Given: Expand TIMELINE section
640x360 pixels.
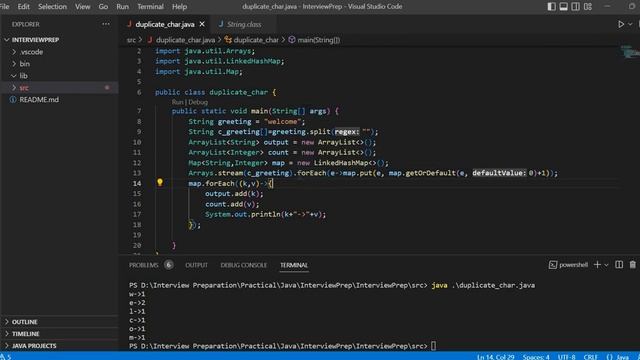Looking at the screenshot, I should pyautogui.click(x=25, y=334).
